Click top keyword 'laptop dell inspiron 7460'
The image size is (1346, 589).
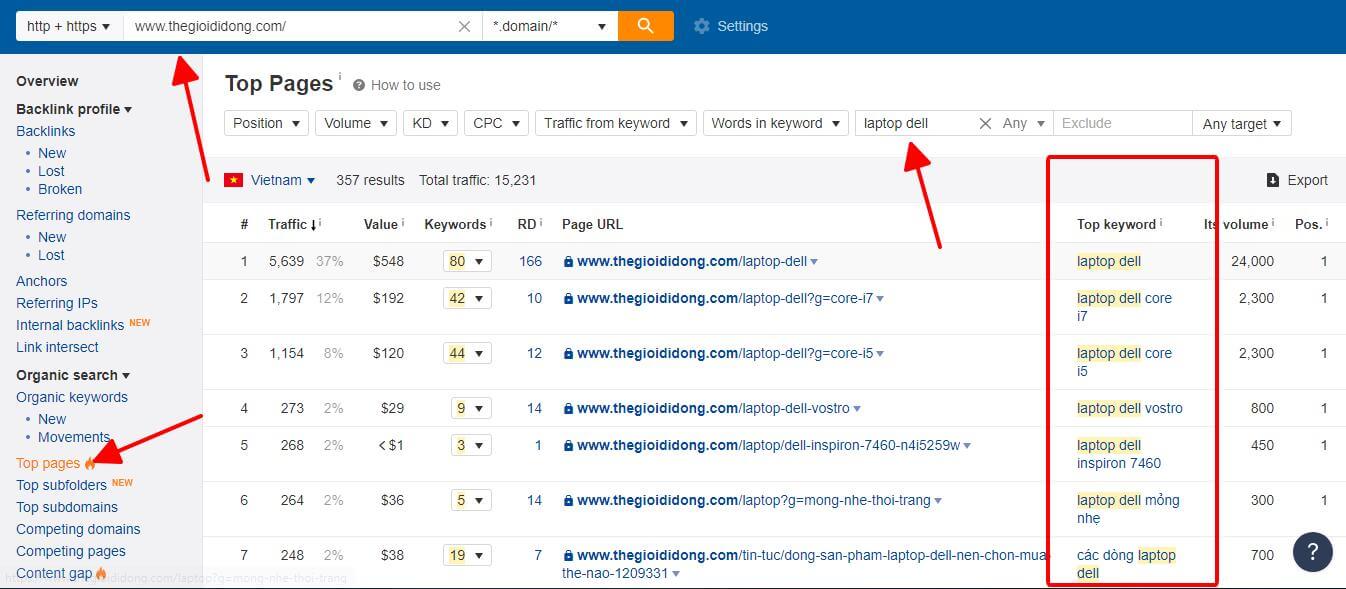(x=1119, y=454)
